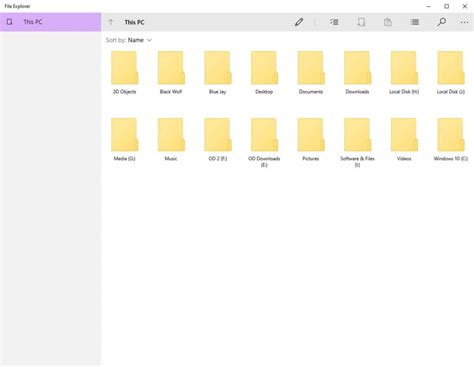Open search with the magnifier icon
474x367 pixels.
pos(441,22)
